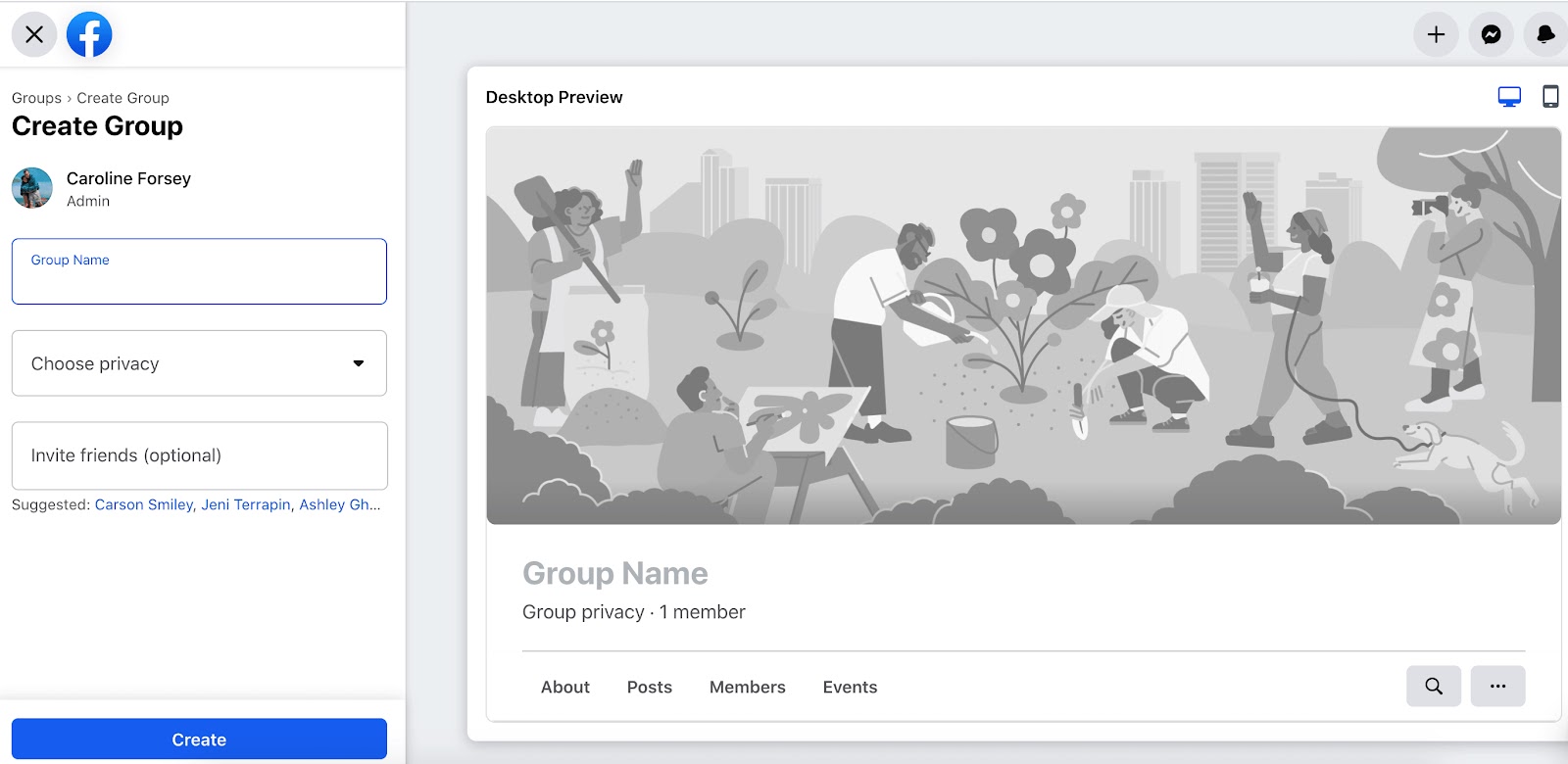The height and width of the screenshot is (764, 1568).
Task: Open the three-dot more options button
Action: [1497, 686]
